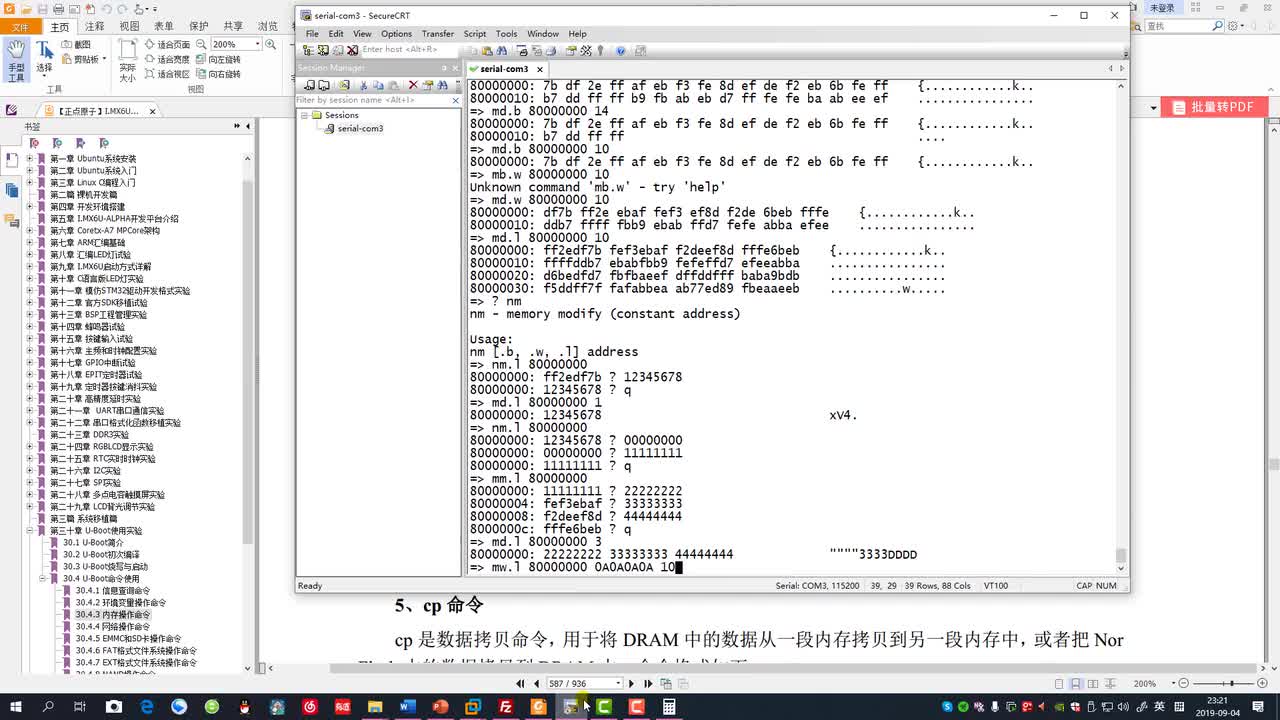Select 30.4.4 网络操作命令 bookmark
Viewport: 1280px width, 720px height.
pos(113,627)
